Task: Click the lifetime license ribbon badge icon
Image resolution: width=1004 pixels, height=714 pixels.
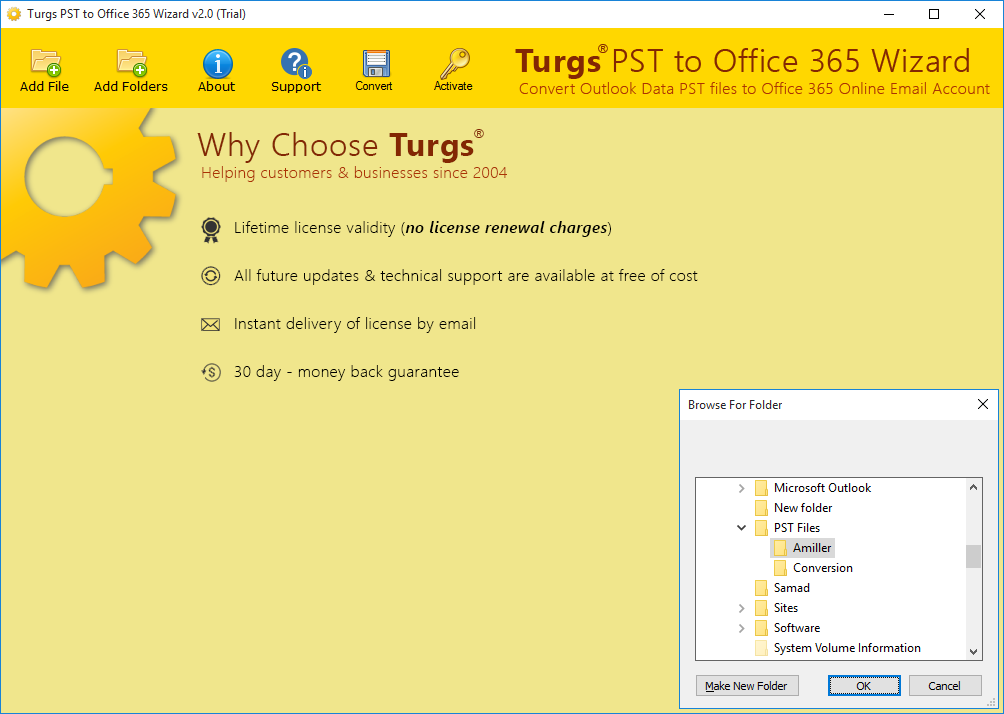Action: (x=211, y=229)
